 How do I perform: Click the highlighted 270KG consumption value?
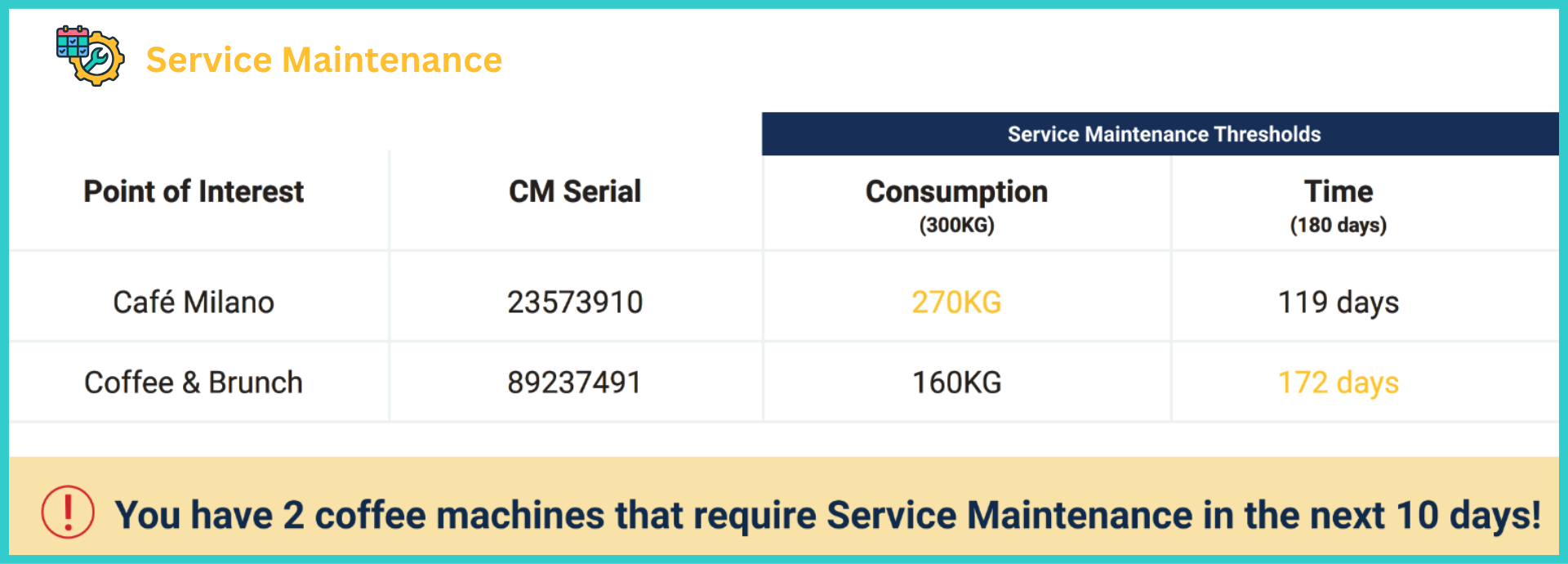(956, 302)
